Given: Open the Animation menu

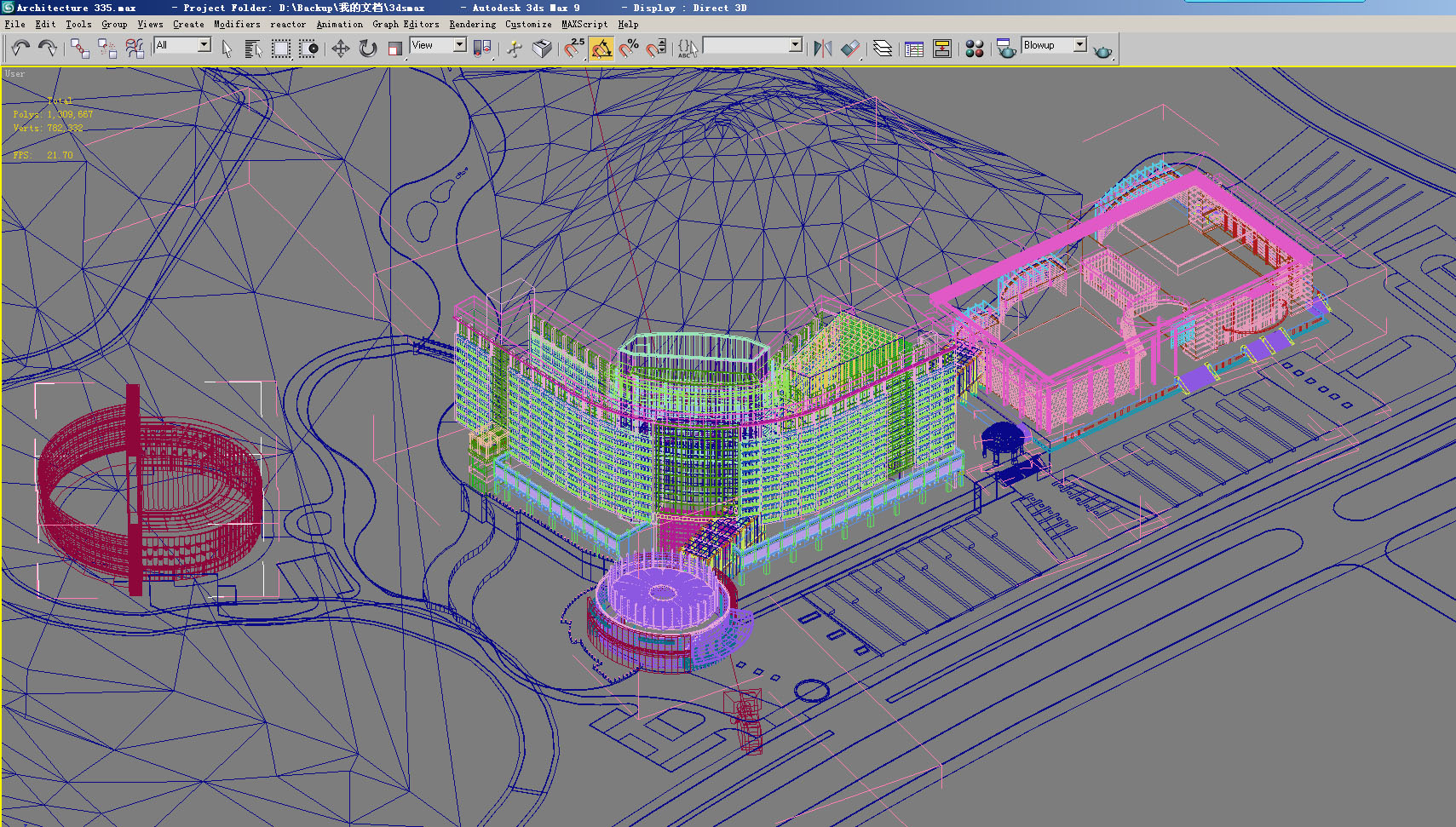Looking at the screenshot, I should point(339,24).
